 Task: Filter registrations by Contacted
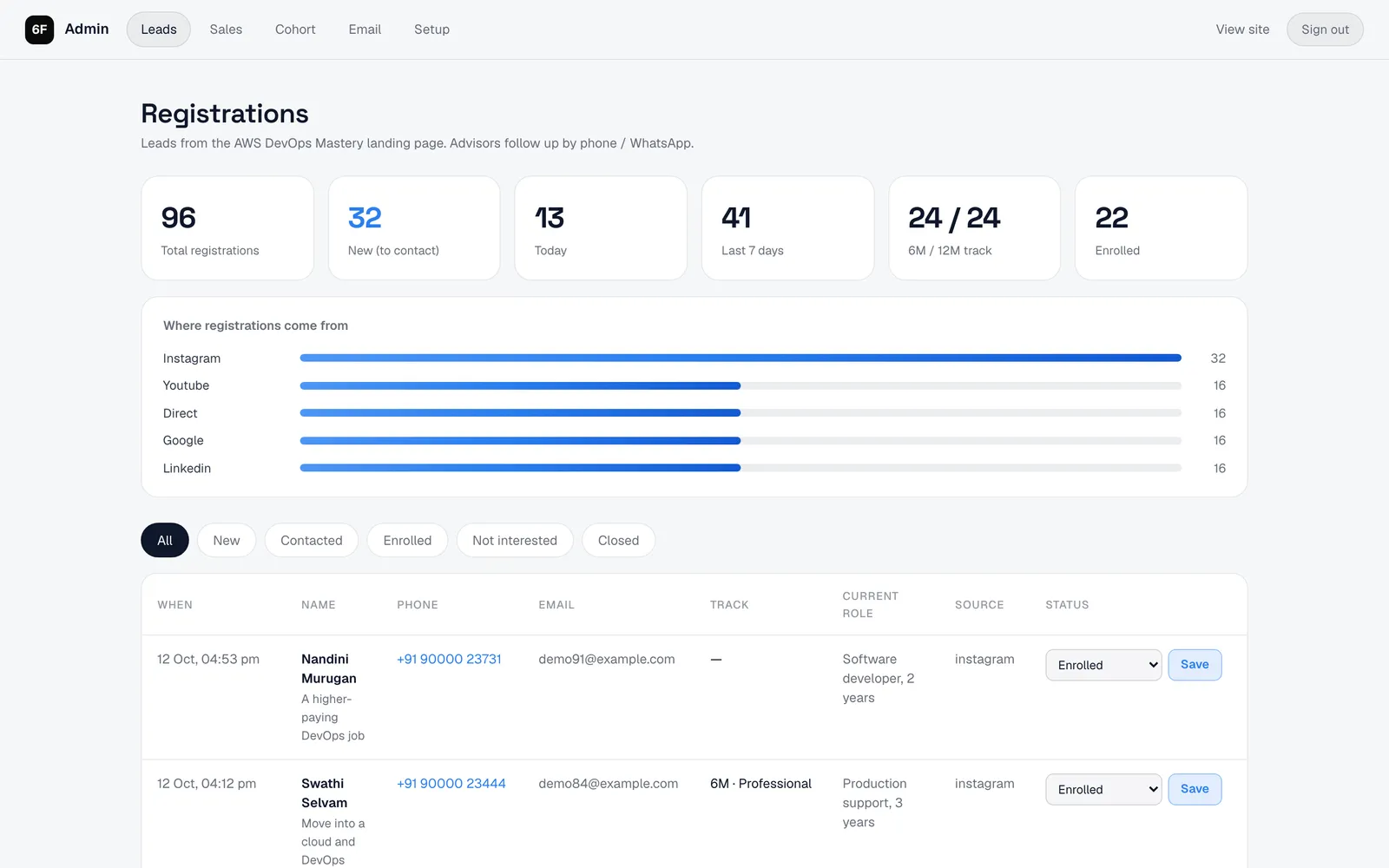pos(312,540)
